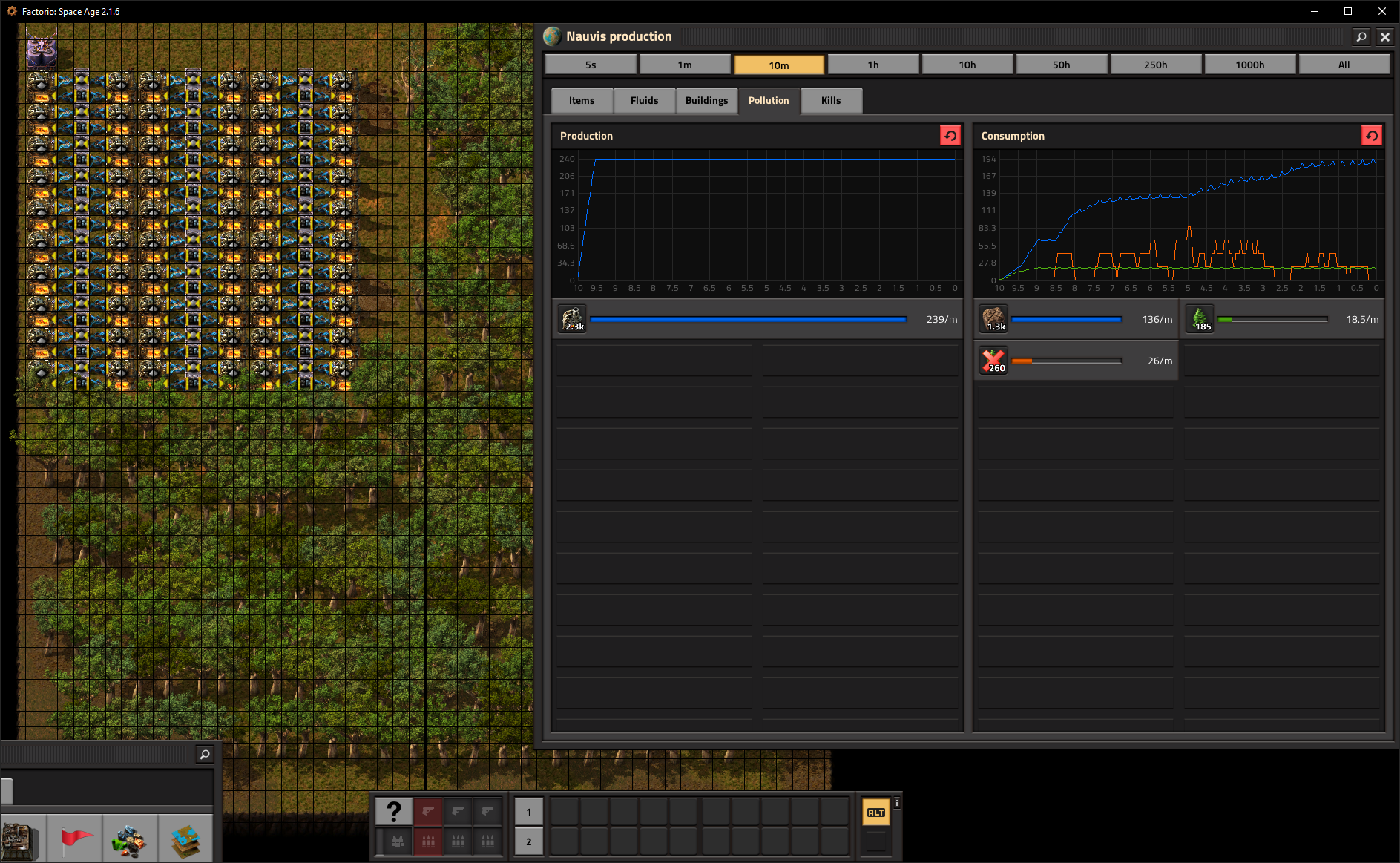Click the armor slot icon
The width and height of the screenshot is (1400, 863).
(x=398, y=841)
